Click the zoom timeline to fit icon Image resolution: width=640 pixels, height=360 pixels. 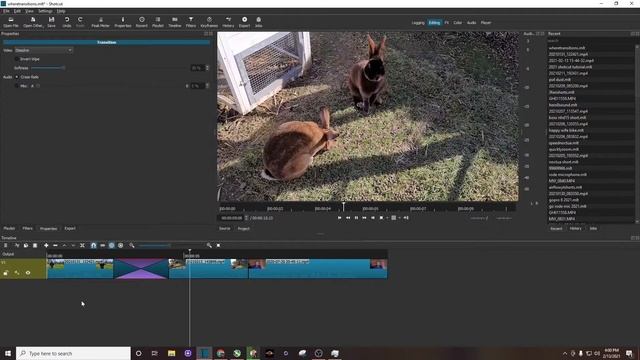click(218, 245)
